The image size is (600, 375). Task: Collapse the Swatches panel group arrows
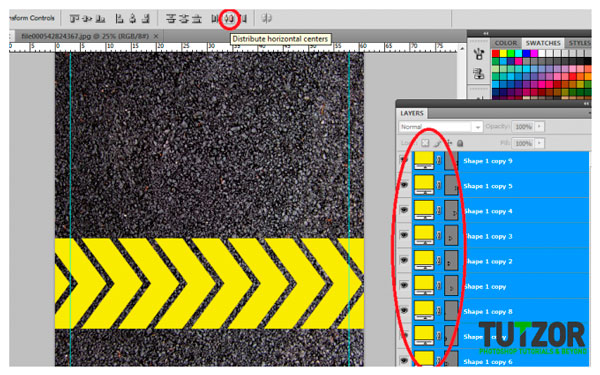pos(486,33)
